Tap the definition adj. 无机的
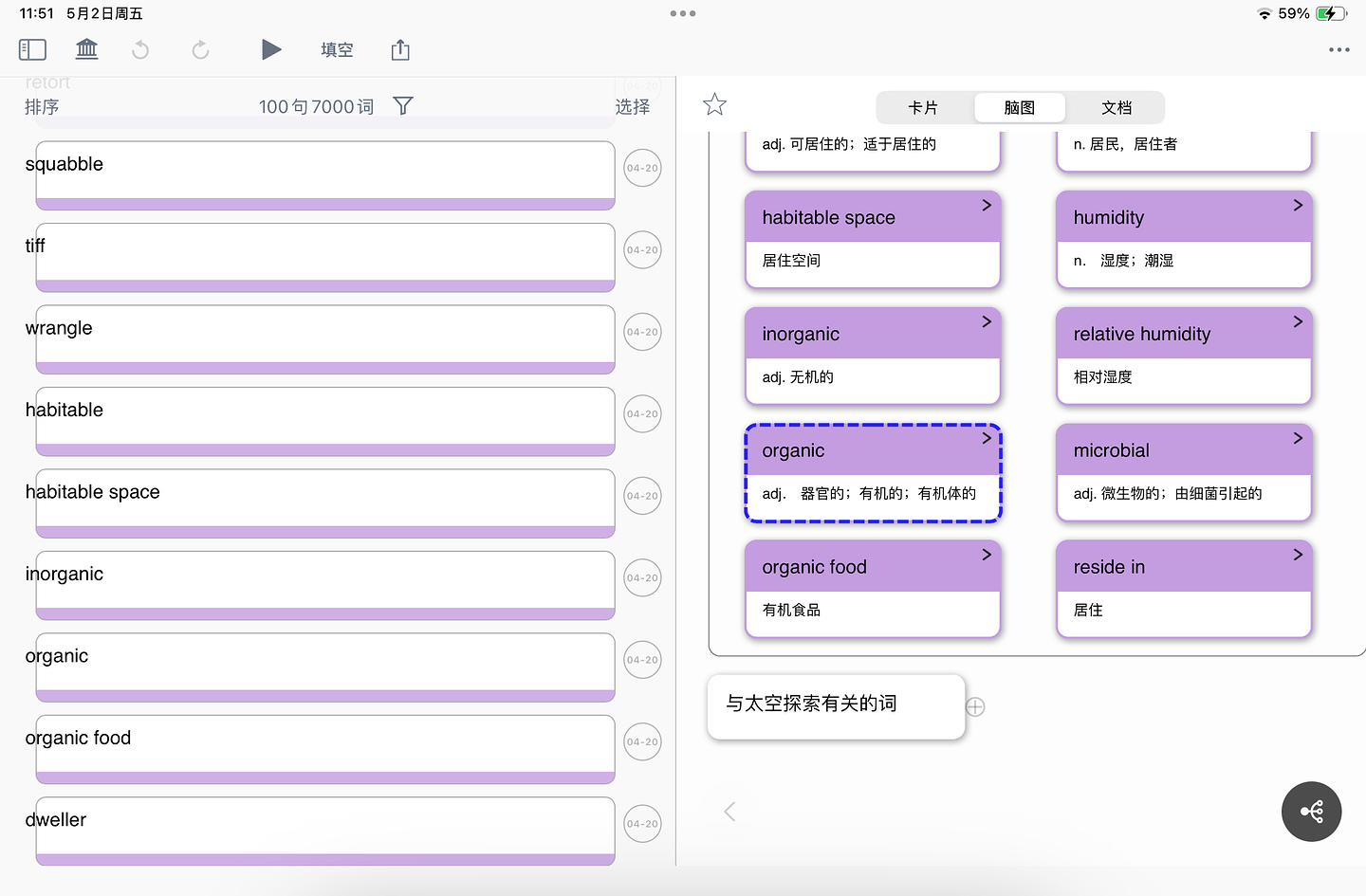Screen dimensions: 1366x896 [798, 377]
